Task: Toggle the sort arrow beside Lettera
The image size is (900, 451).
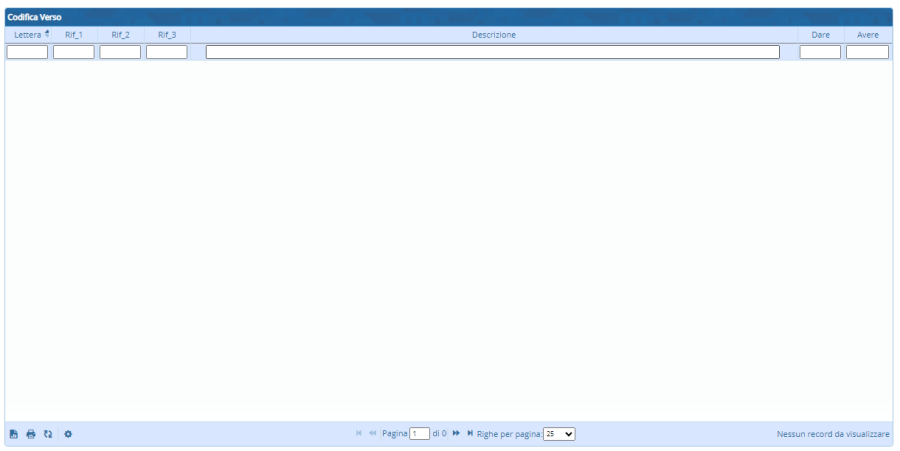Action: [x=47, y=34]
